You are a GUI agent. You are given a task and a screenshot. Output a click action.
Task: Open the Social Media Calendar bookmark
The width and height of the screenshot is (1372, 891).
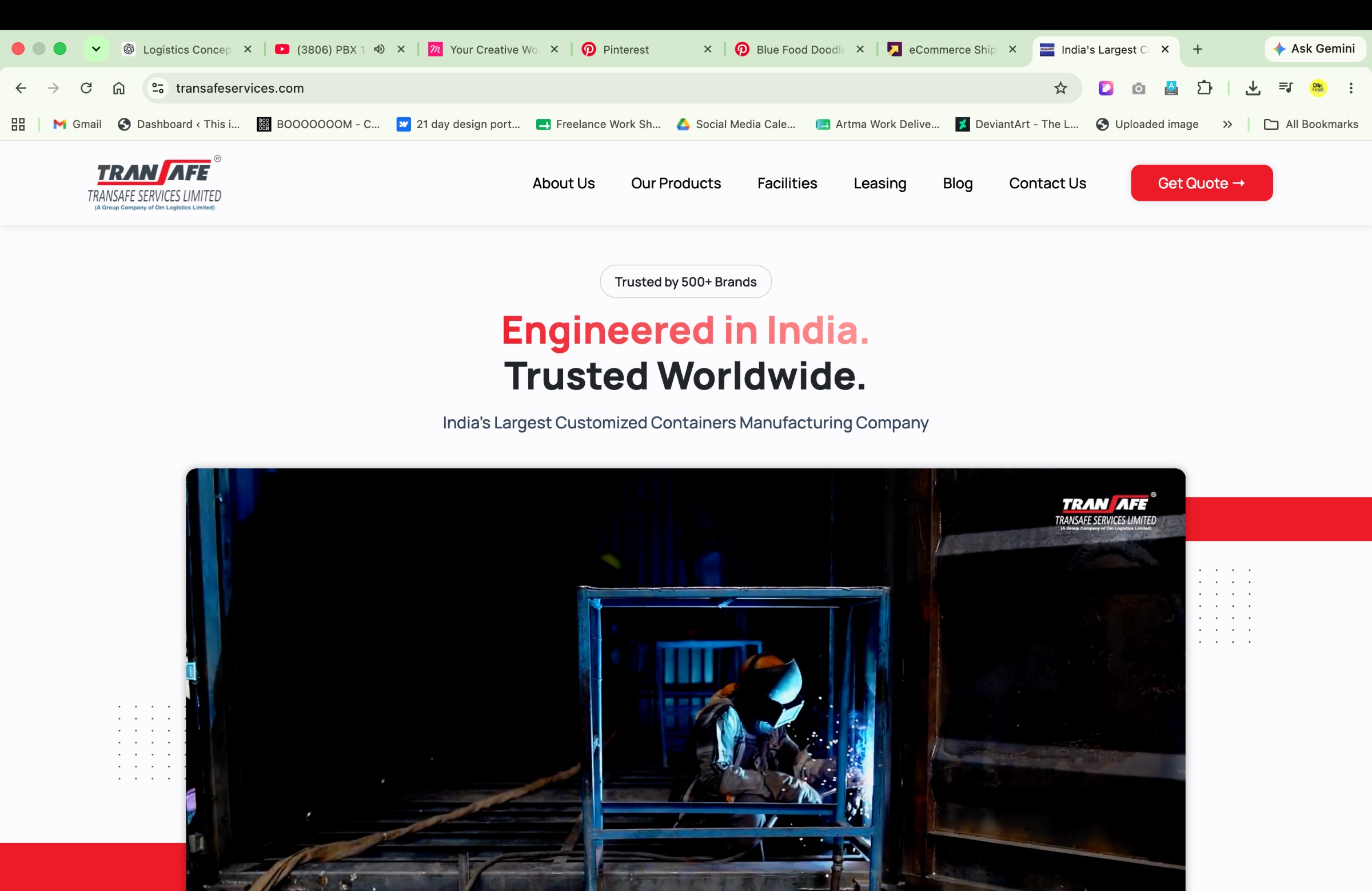(x=736, y=125)
